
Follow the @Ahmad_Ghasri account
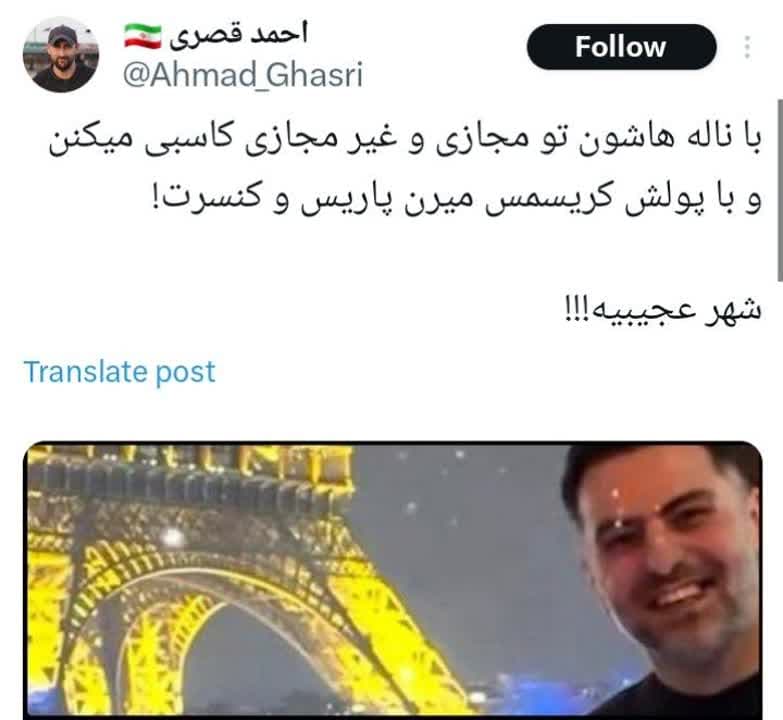point(622,47)
